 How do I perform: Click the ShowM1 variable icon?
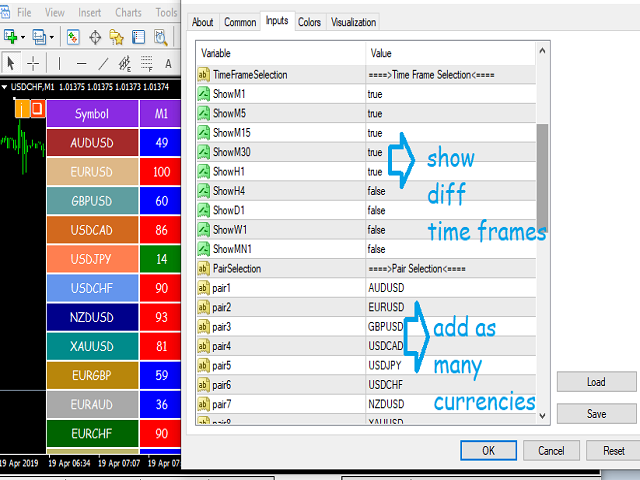coord(203,94)
